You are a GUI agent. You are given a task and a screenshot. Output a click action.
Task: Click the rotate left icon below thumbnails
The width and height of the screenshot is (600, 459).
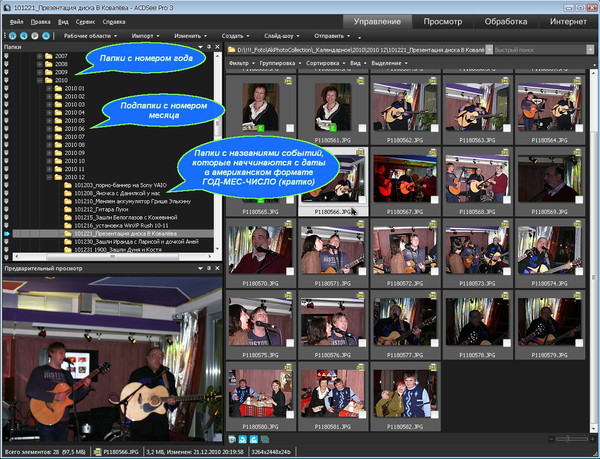click(243, 439)
